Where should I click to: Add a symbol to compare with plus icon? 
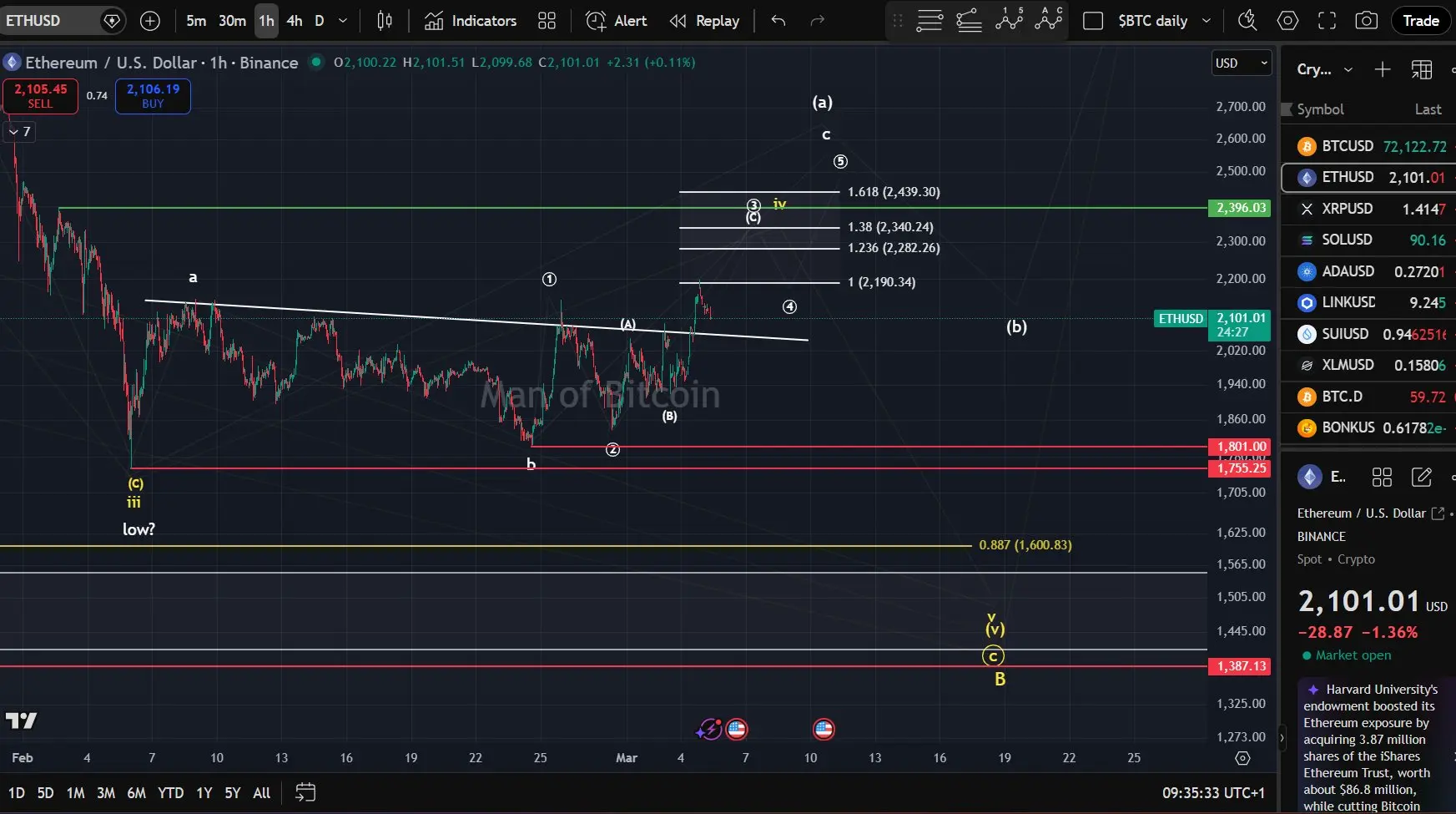click(150, 21)
